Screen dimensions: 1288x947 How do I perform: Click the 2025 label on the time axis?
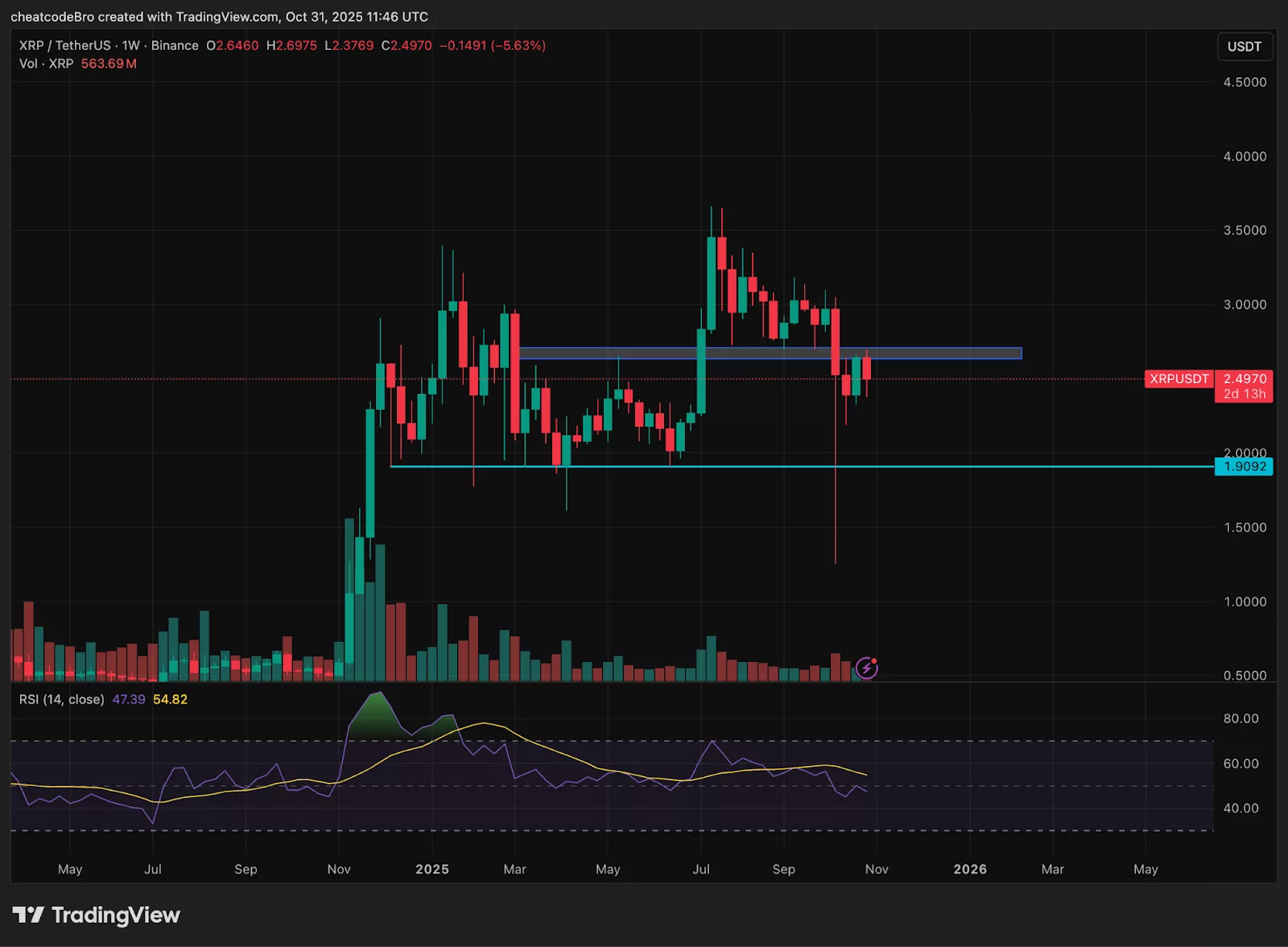432,870
